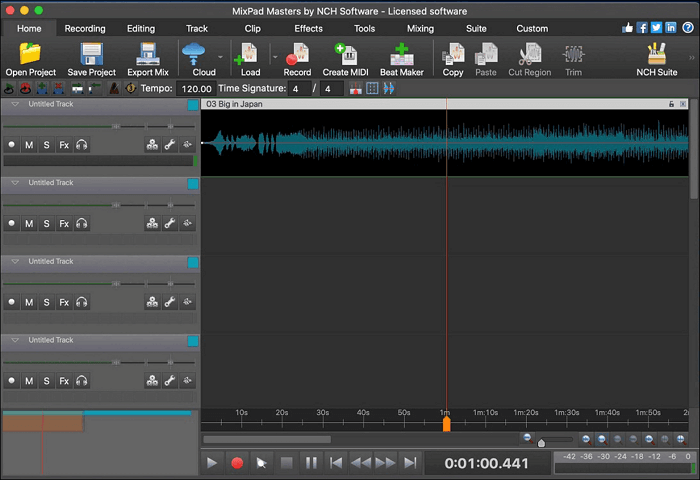
Task: Click the metronome icon beside Tempo
Action: 114,88
